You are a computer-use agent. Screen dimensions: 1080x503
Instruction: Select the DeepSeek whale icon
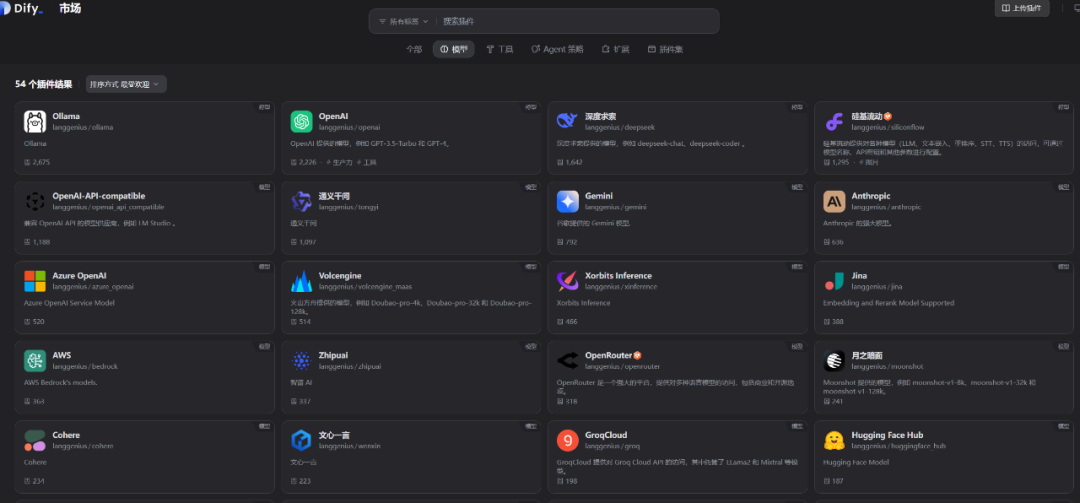568,121
